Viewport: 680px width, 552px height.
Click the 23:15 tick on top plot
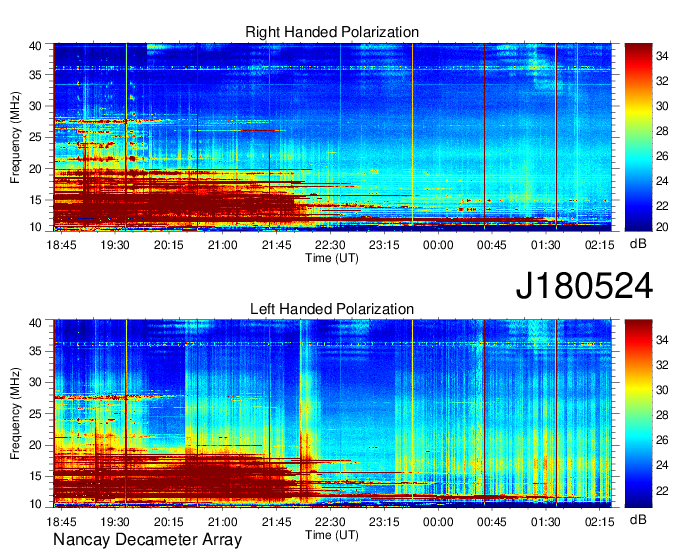pyautogui.click(x=384, y=245)
